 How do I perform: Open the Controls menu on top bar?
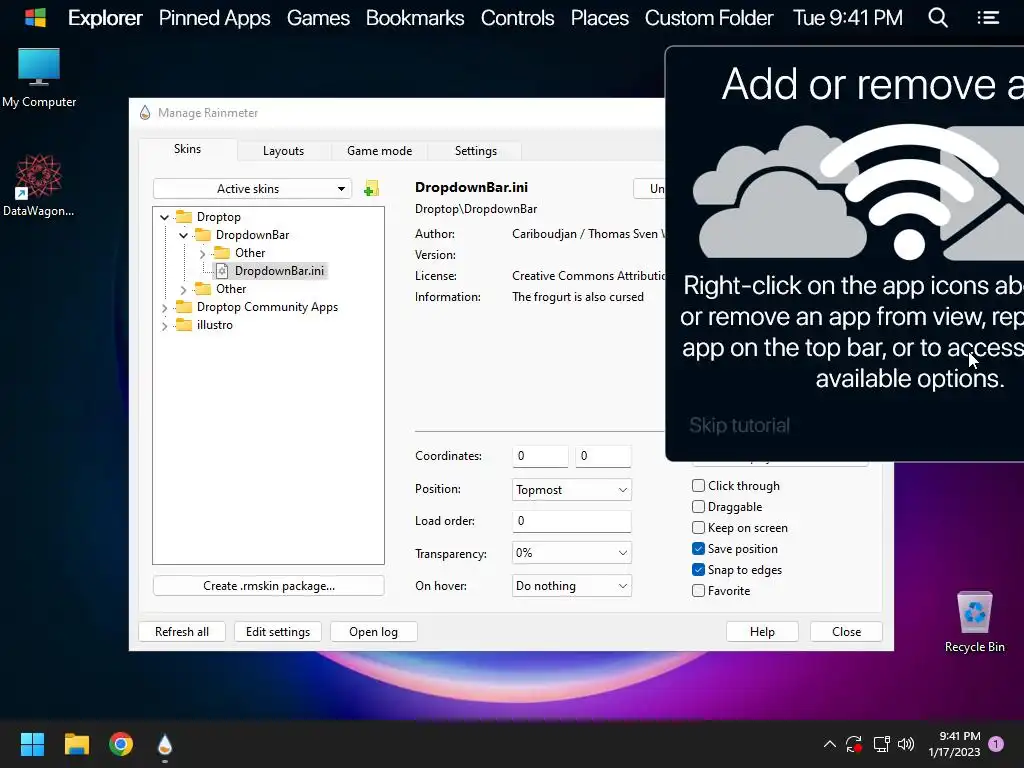pos(517,18)
